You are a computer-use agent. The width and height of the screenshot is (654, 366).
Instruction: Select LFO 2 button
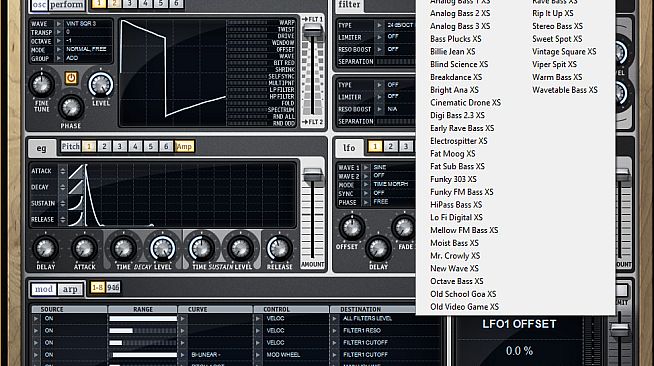coord(390,146)
